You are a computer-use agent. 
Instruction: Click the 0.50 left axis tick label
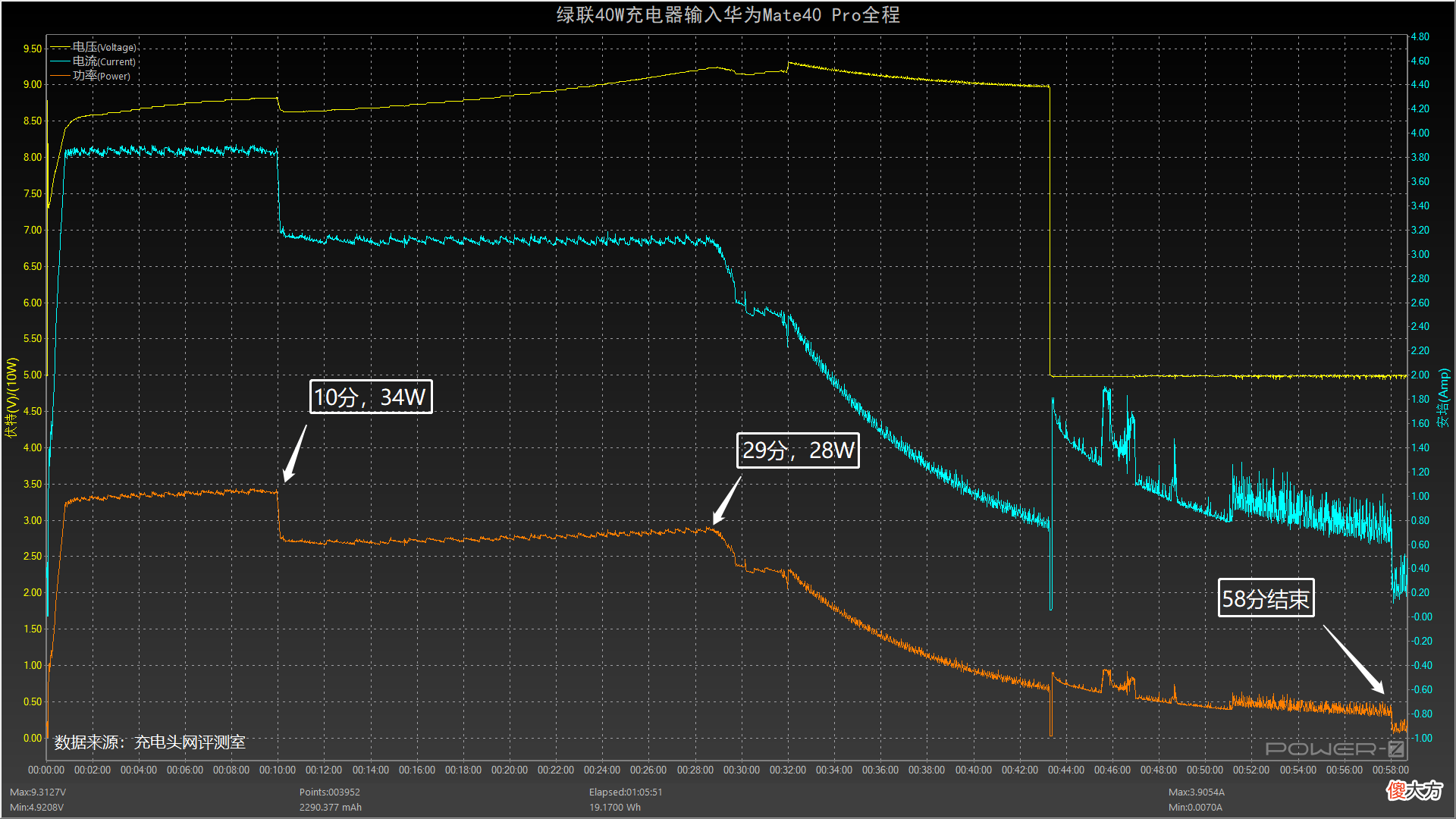coord(33,702)
